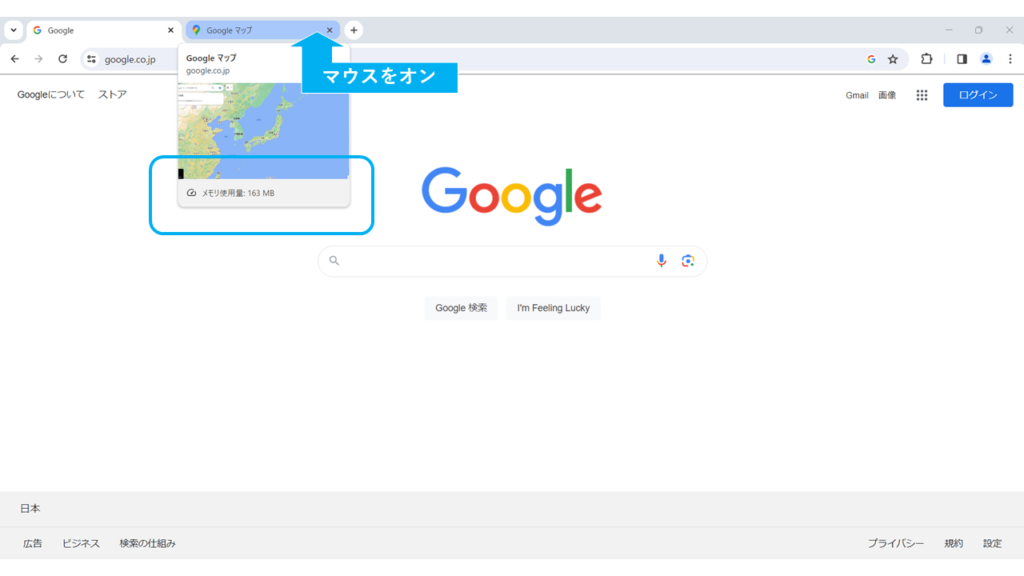Click the 日本 footer text

(30, 508)
